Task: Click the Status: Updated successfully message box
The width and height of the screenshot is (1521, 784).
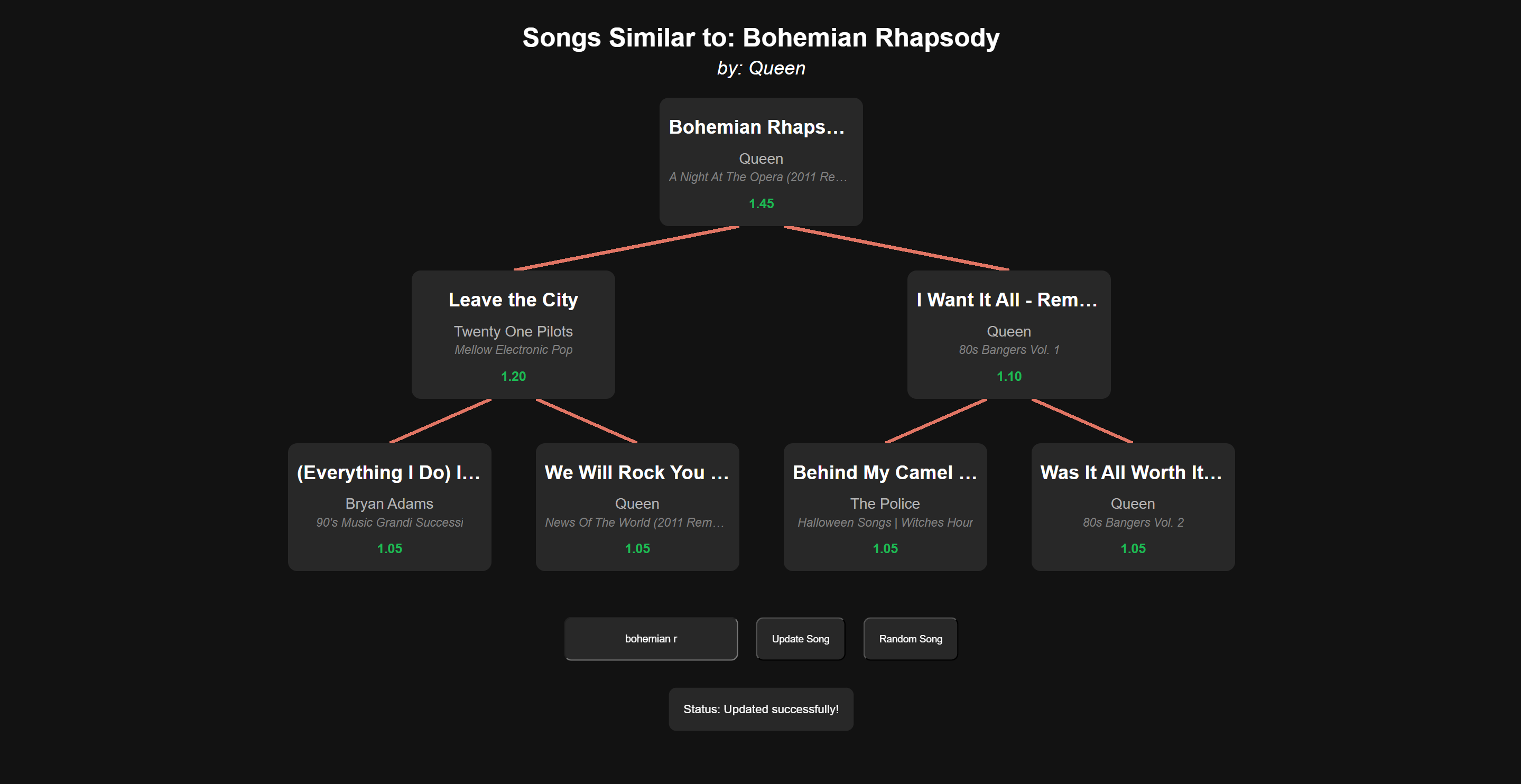Action: [760, 708]
